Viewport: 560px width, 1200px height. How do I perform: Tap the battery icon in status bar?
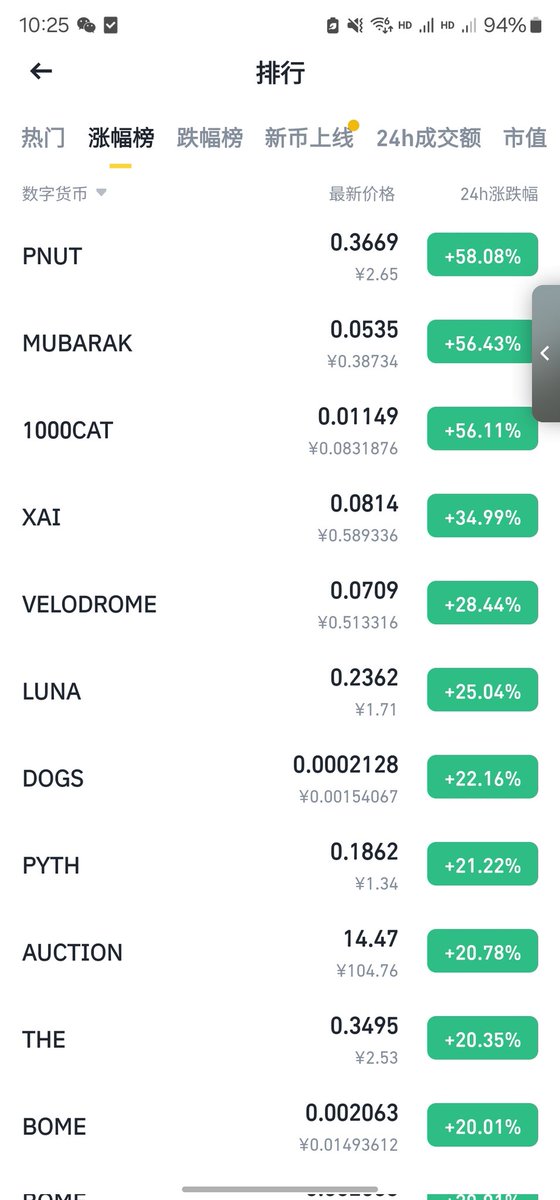541,25
